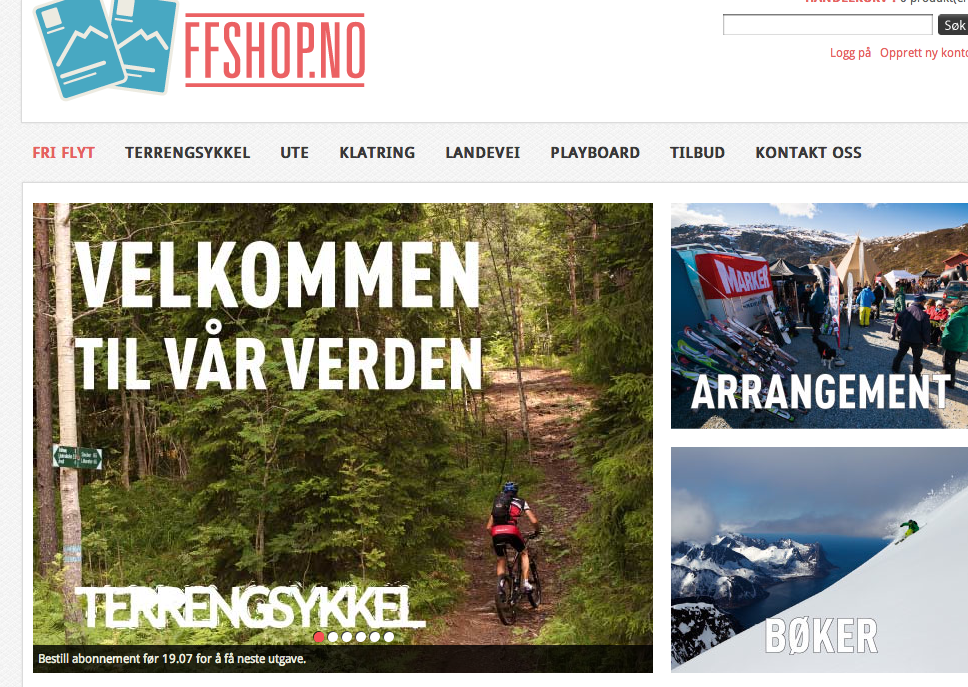View the TILBUD offers menu
Screen dimensions: 968x687
pyautogui.click(x=698, y=152)
